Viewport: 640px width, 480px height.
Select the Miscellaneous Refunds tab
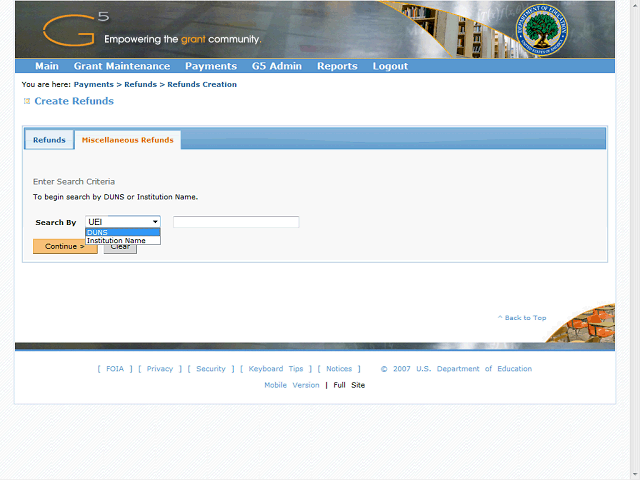(127, 140)
